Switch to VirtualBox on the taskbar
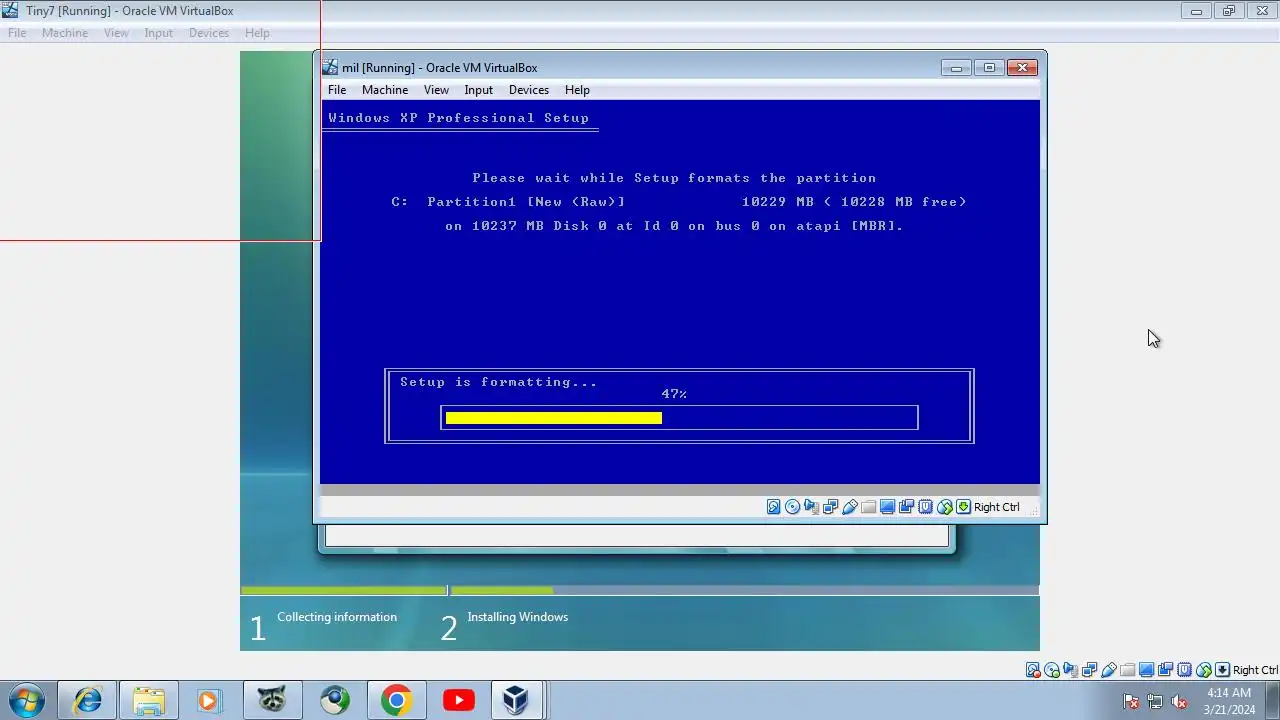 coord(516,700)
